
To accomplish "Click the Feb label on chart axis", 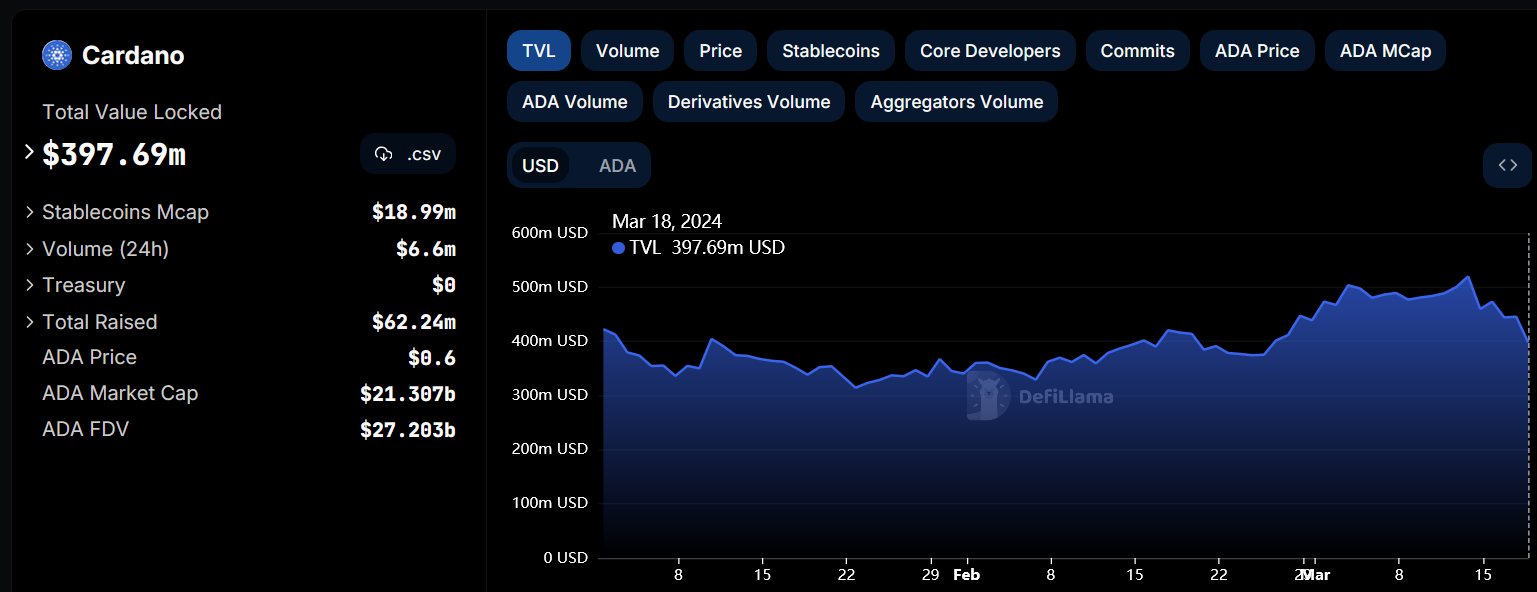I will coord(966,575).
